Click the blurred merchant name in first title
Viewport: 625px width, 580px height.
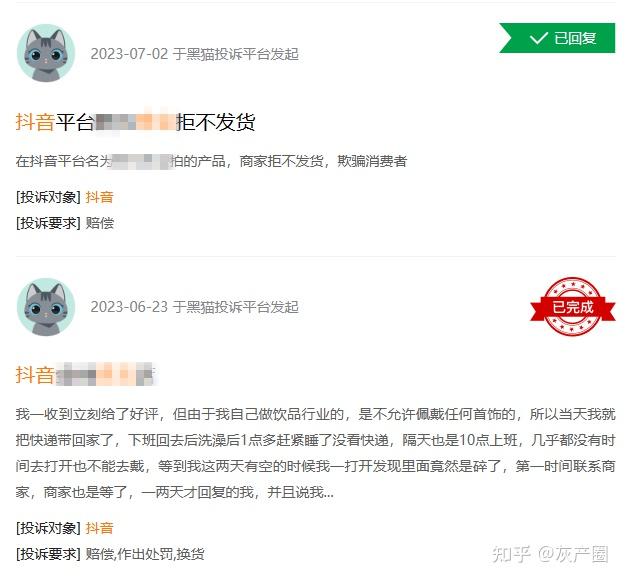click(135, 122)
